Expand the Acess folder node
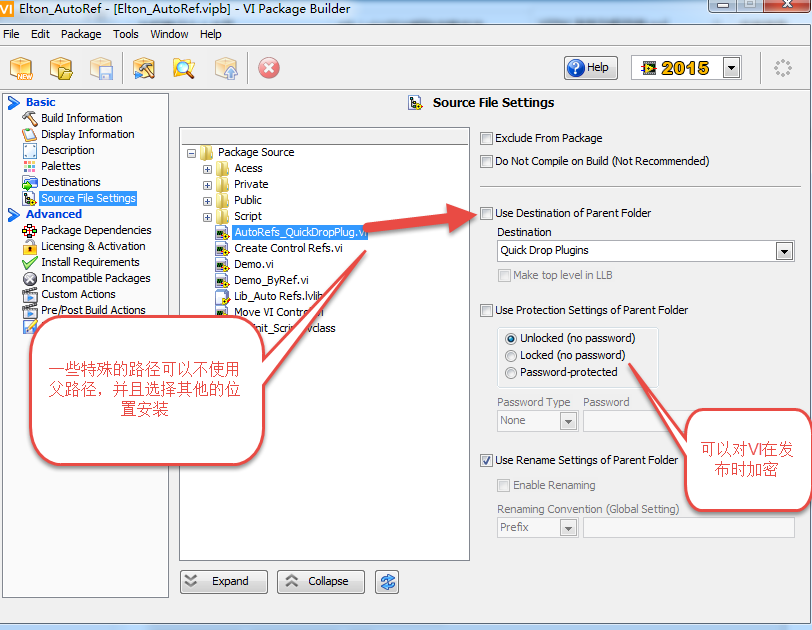Viewport: 812px width, 630px height. pos(207,169)
